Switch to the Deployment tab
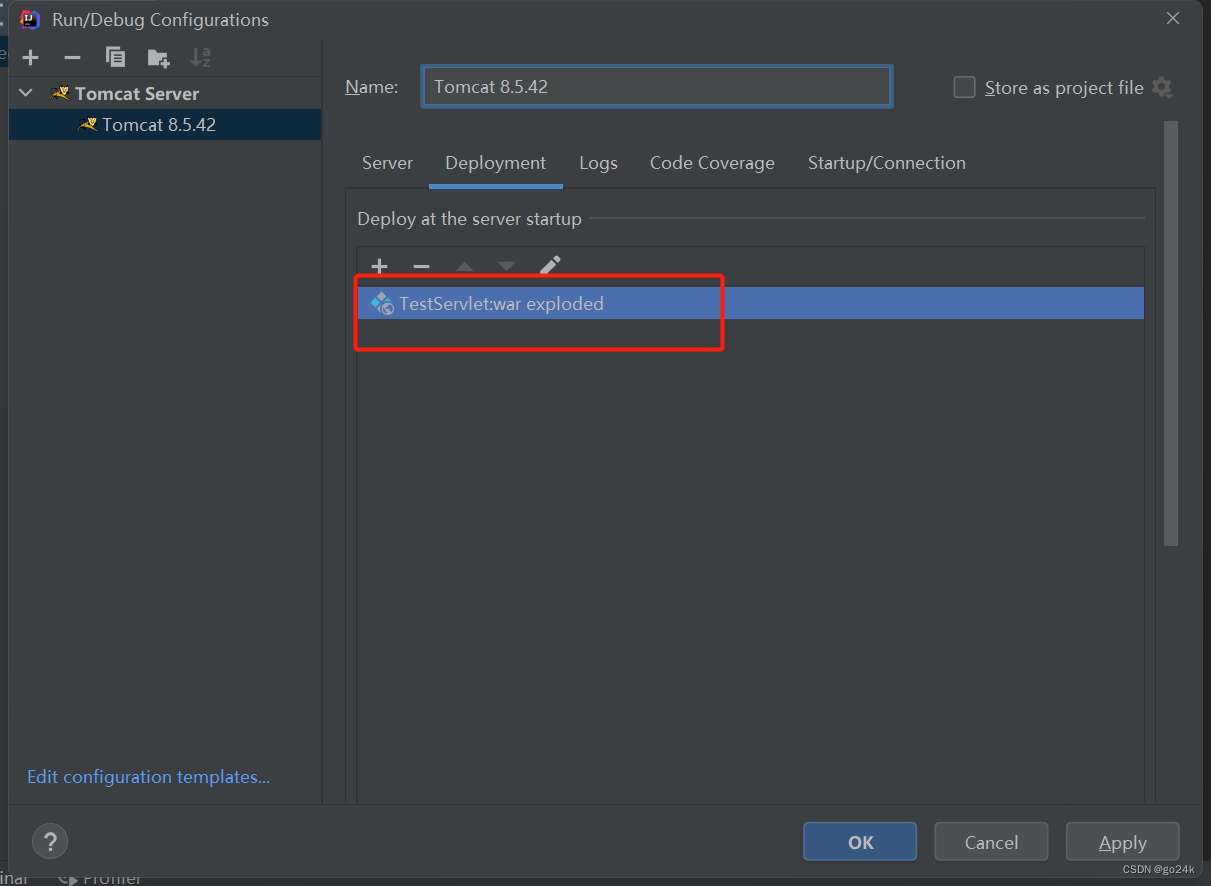Screen dimensions: 1211x886 click(496, 163)
